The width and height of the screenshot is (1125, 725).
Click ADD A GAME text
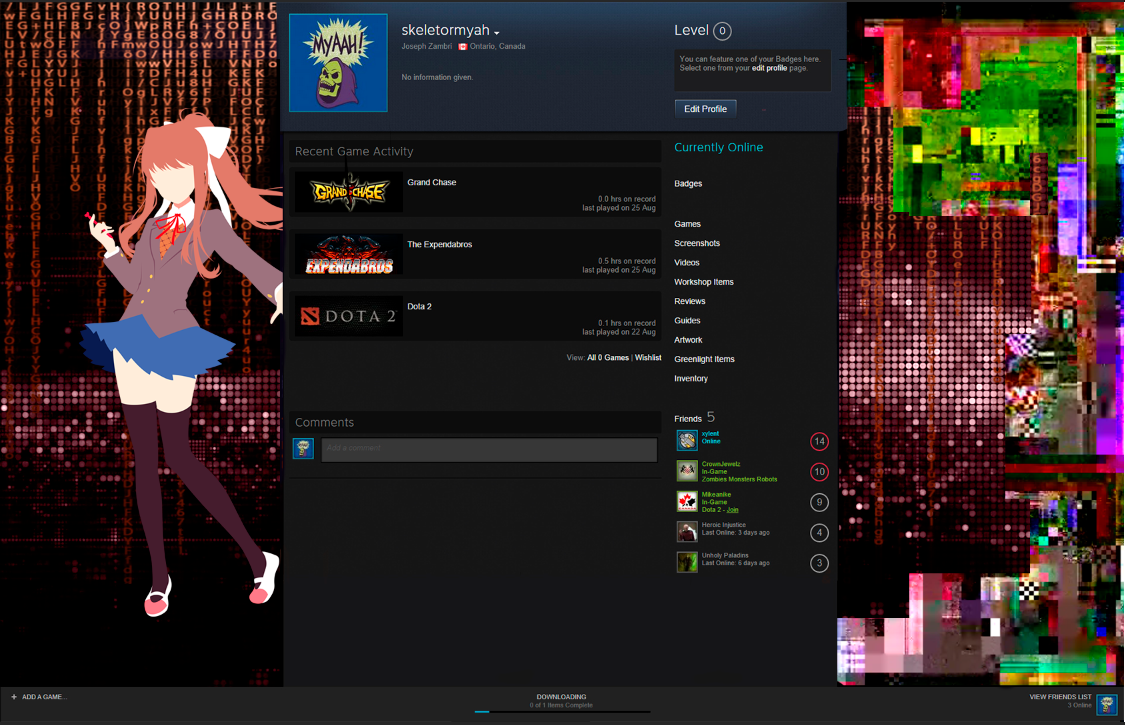click(x=44, y=697)
